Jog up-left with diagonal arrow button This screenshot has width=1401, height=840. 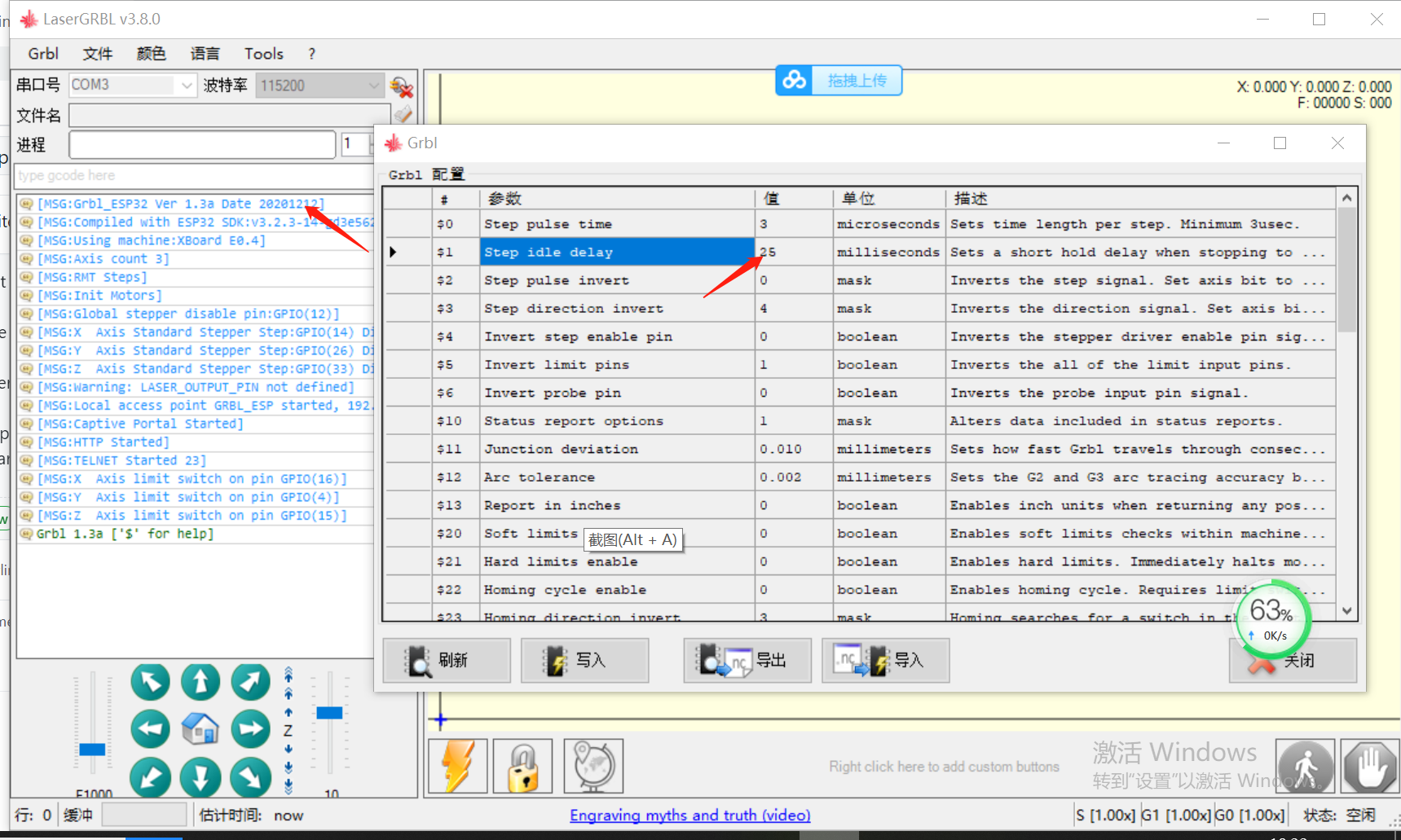151,682
